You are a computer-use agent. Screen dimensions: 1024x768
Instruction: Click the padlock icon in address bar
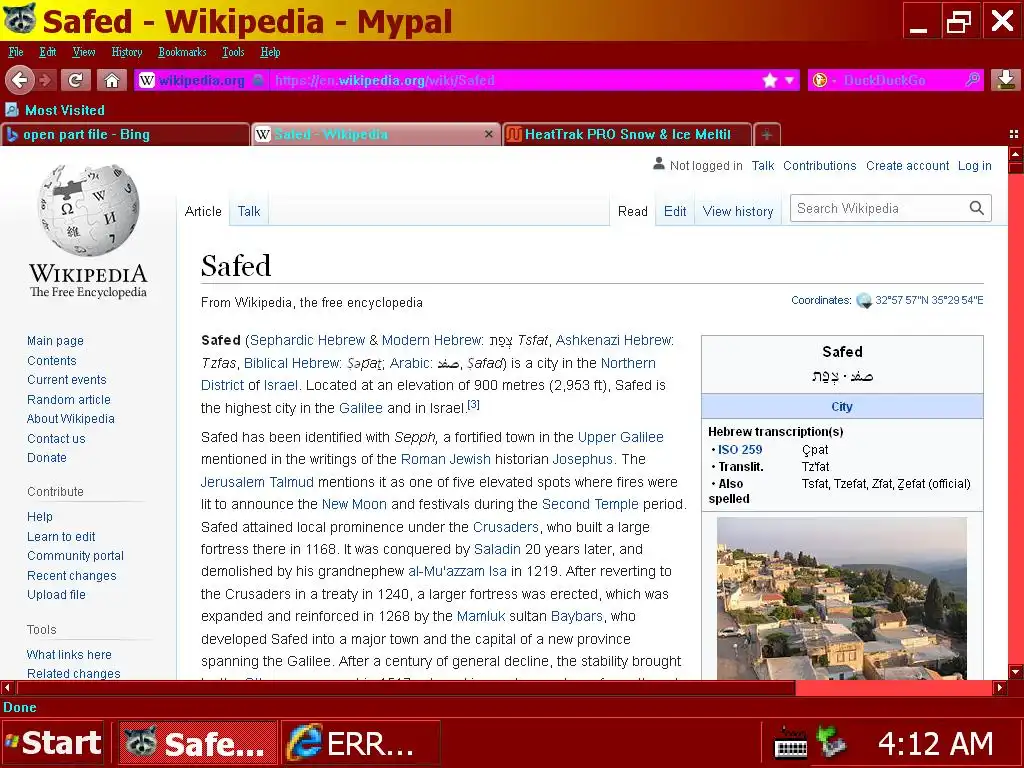[x=259, y=80]
